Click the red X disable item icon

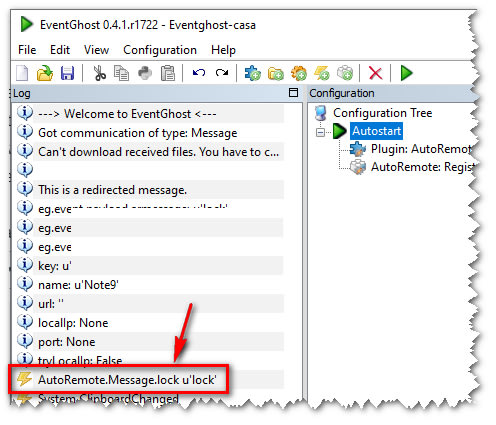click(x=375, y=73)
